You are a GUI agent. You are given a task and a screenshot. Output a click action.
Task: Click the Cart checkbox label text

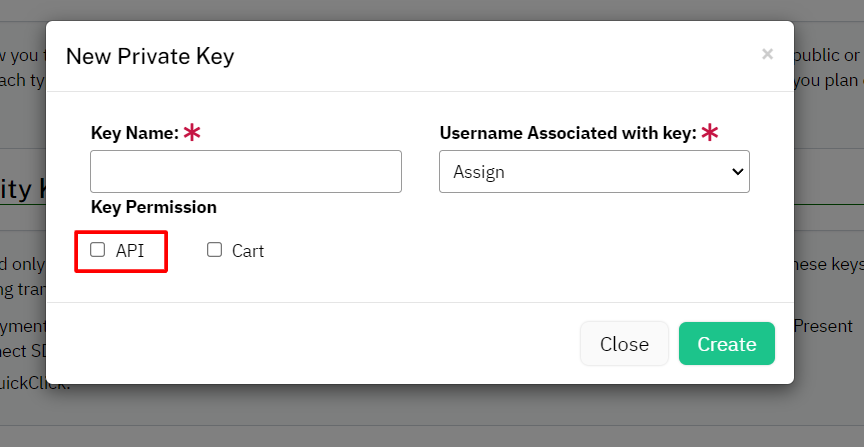[248, 251]
